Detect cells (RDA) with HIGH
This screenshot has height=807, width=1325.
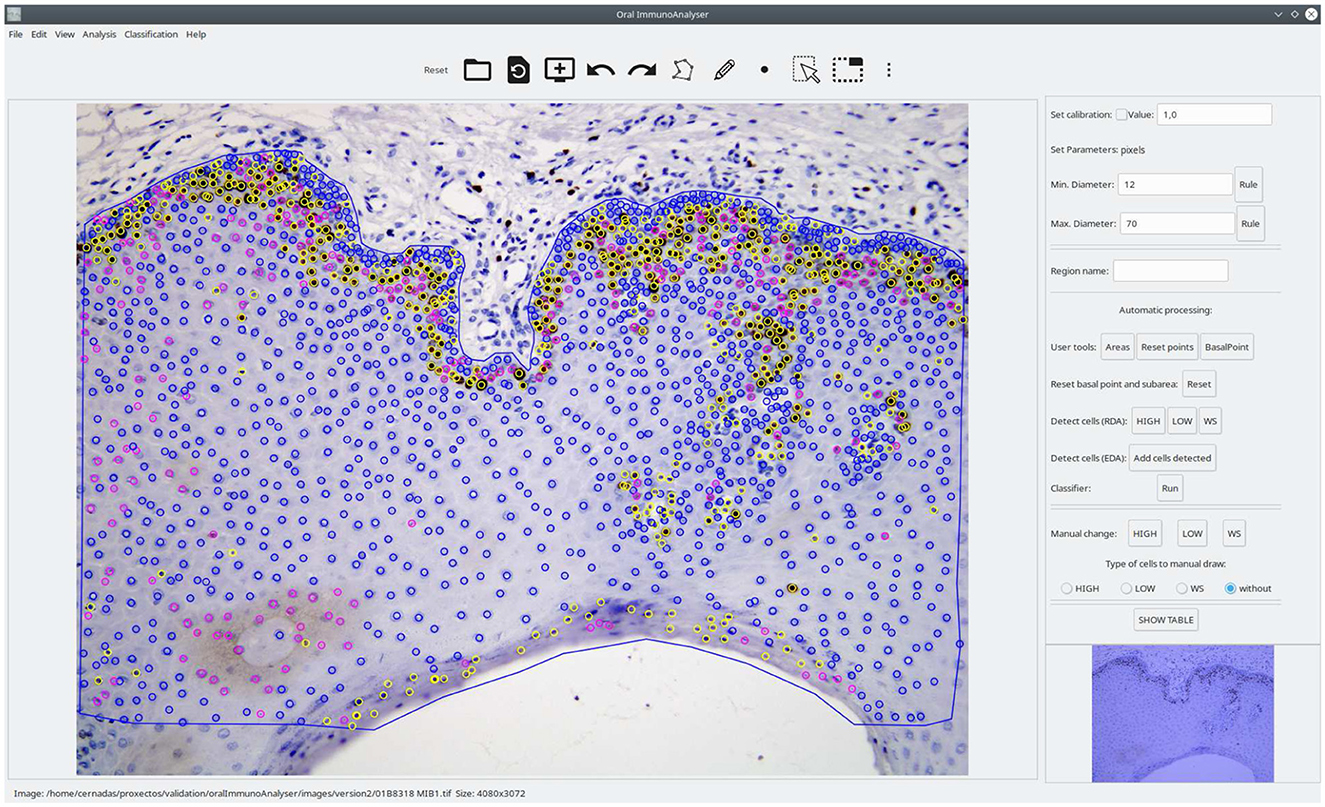point(1148,421)
